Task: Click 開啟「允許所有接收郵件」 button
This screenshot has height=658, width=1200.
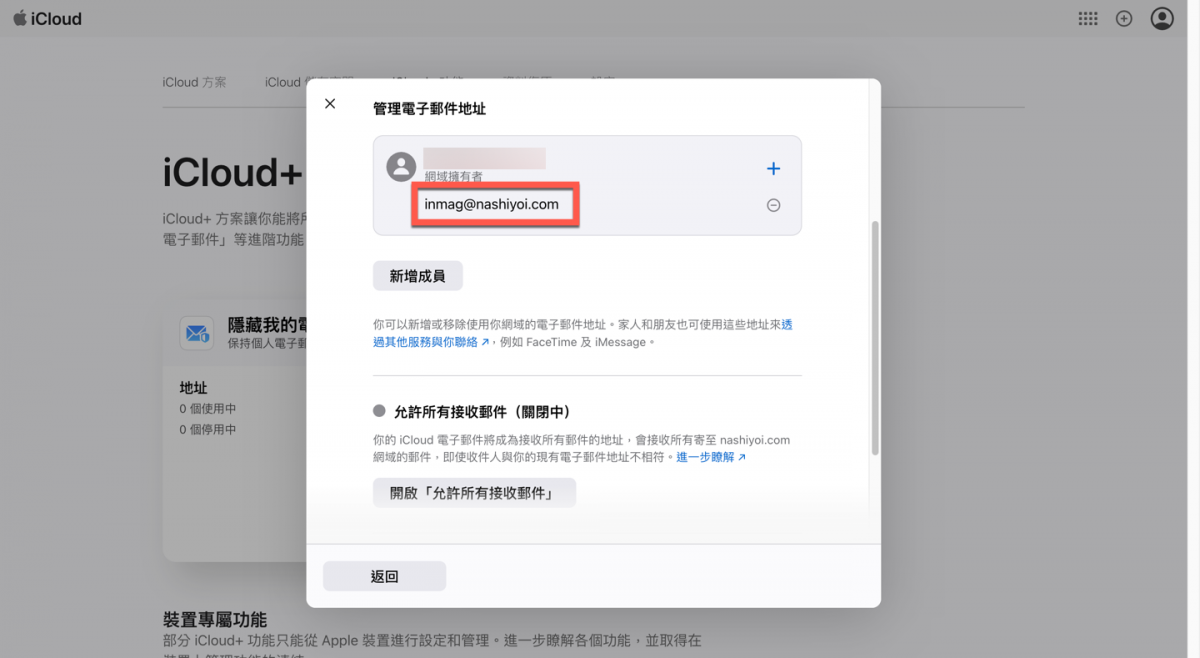Action: pos(474,493)
